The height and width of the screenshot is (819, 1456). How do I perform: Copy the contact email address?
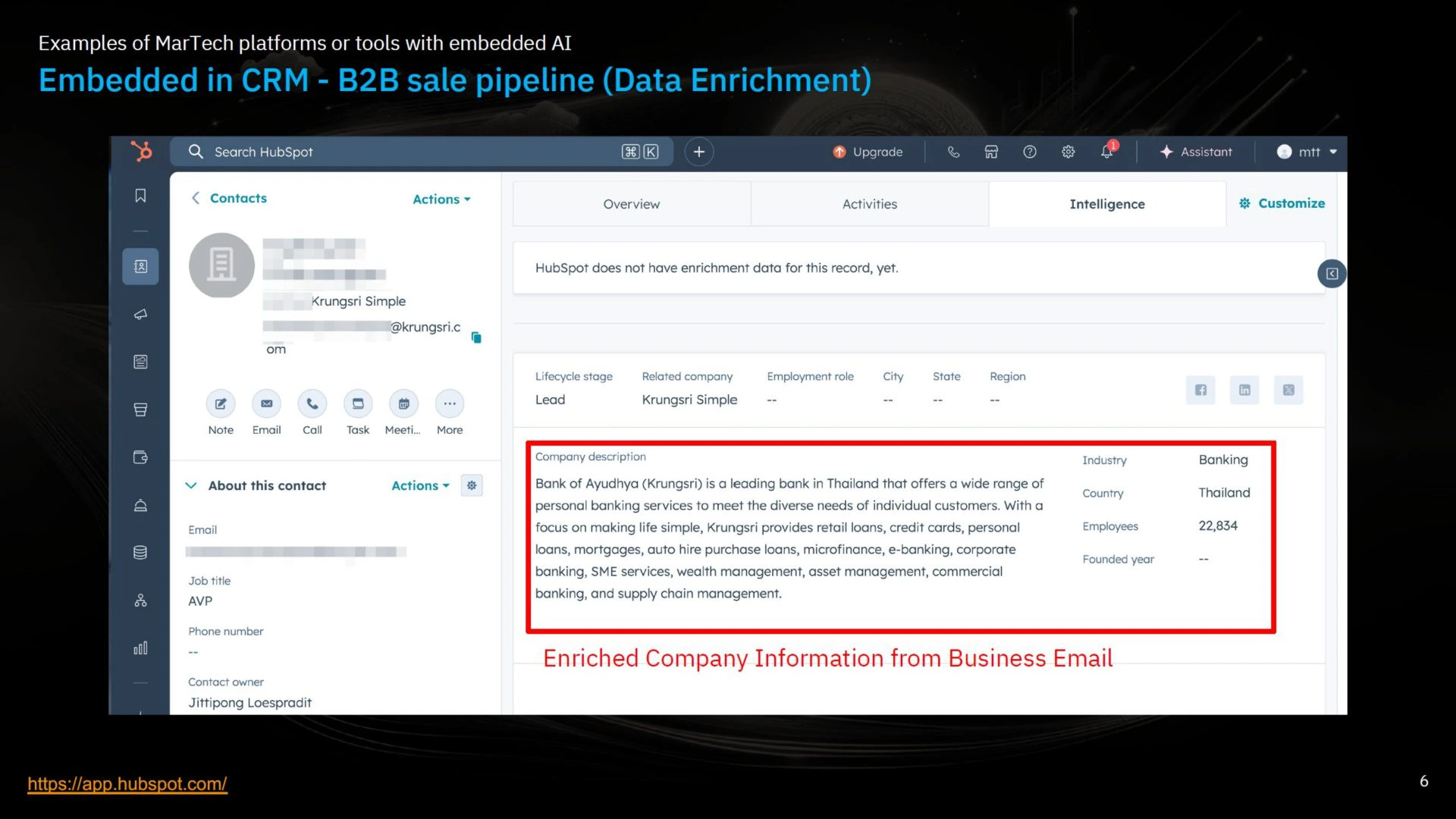476,337
